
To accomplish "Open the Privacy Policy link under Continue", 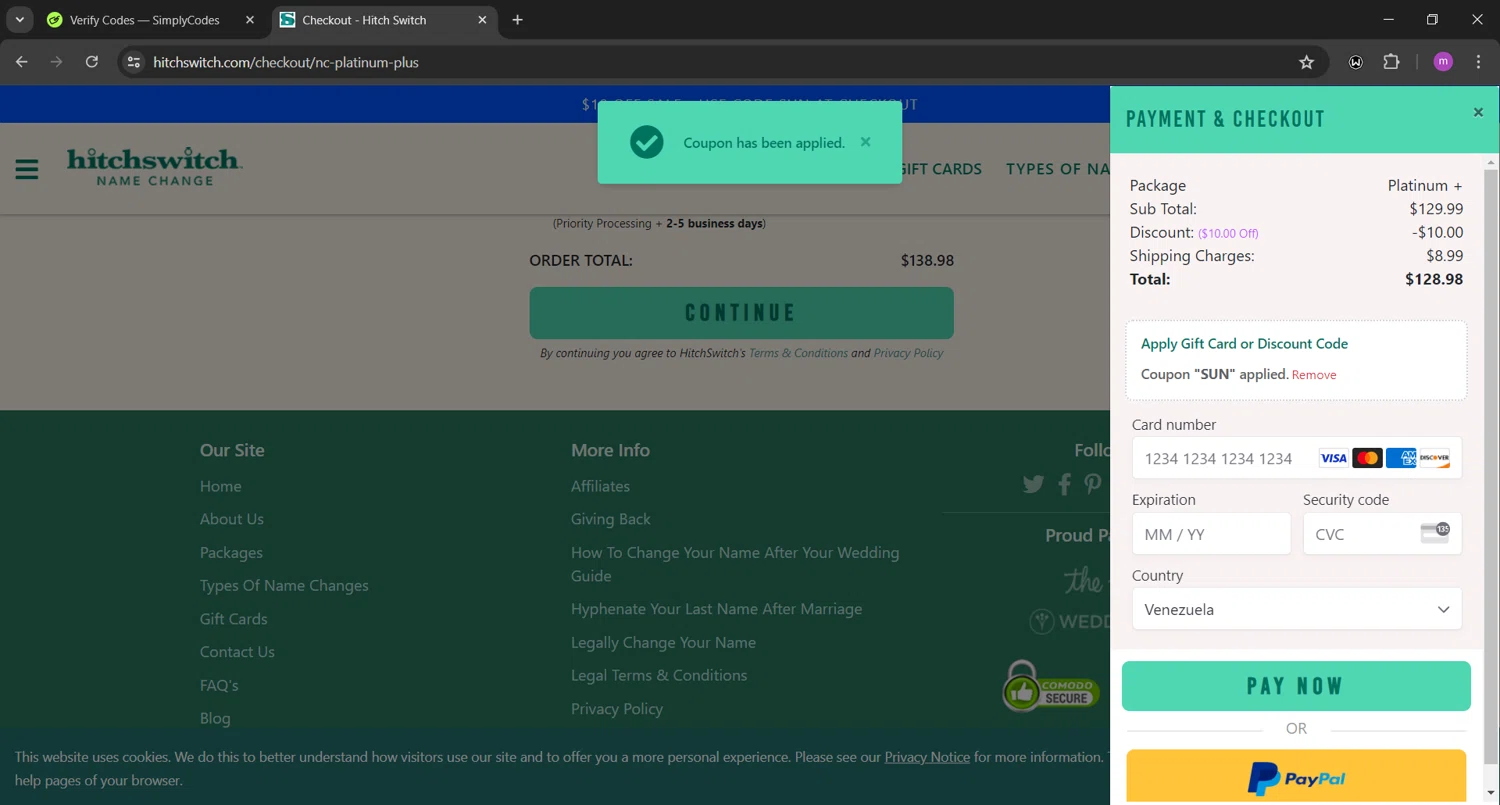I will click(x=908, y=353).
